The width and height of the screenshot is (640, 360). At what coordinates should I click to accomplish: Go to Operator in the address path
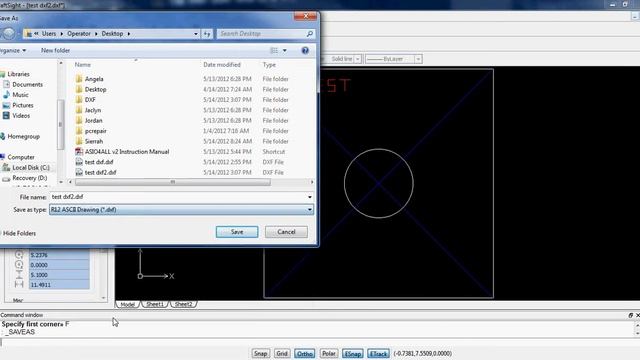[79, 33]
